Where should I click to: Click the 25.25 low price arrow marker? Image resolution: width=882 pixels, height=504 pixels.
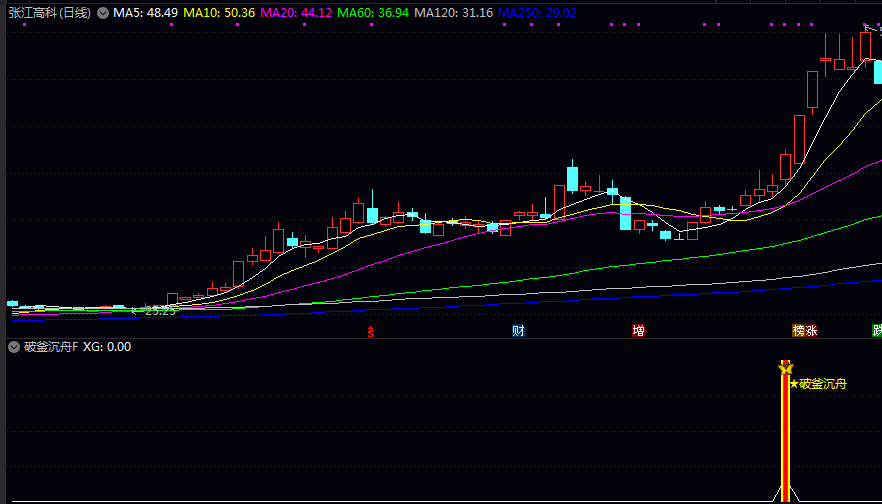tap(154, 311)
